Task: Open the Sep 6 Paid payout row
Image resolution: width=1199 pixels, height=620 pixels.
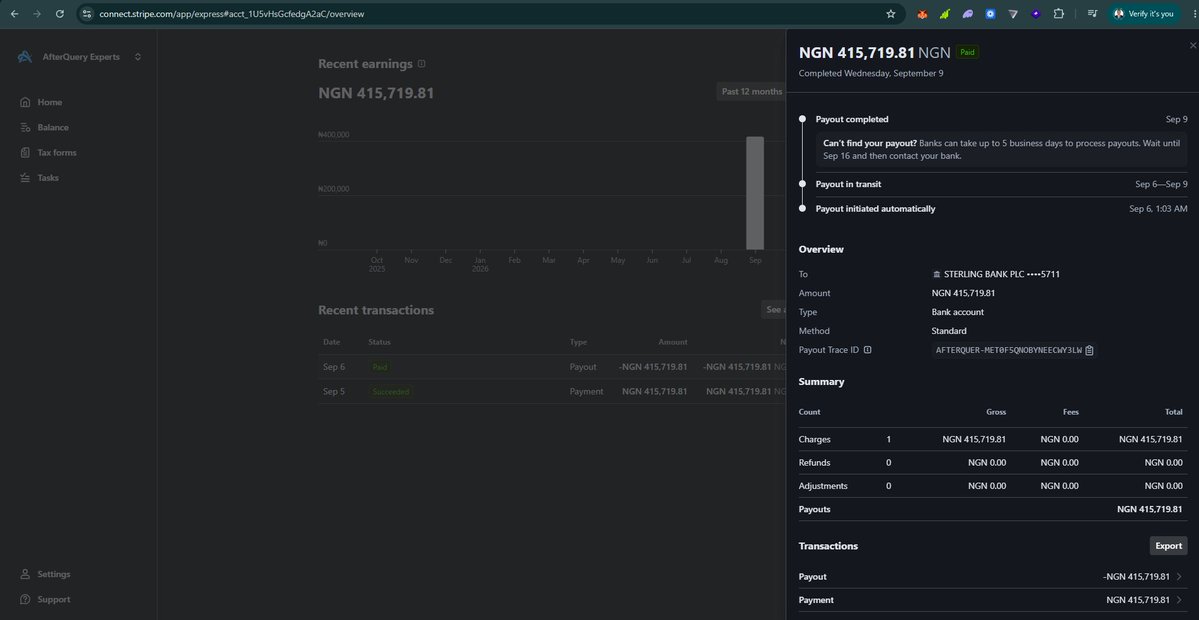Action: 552,367
